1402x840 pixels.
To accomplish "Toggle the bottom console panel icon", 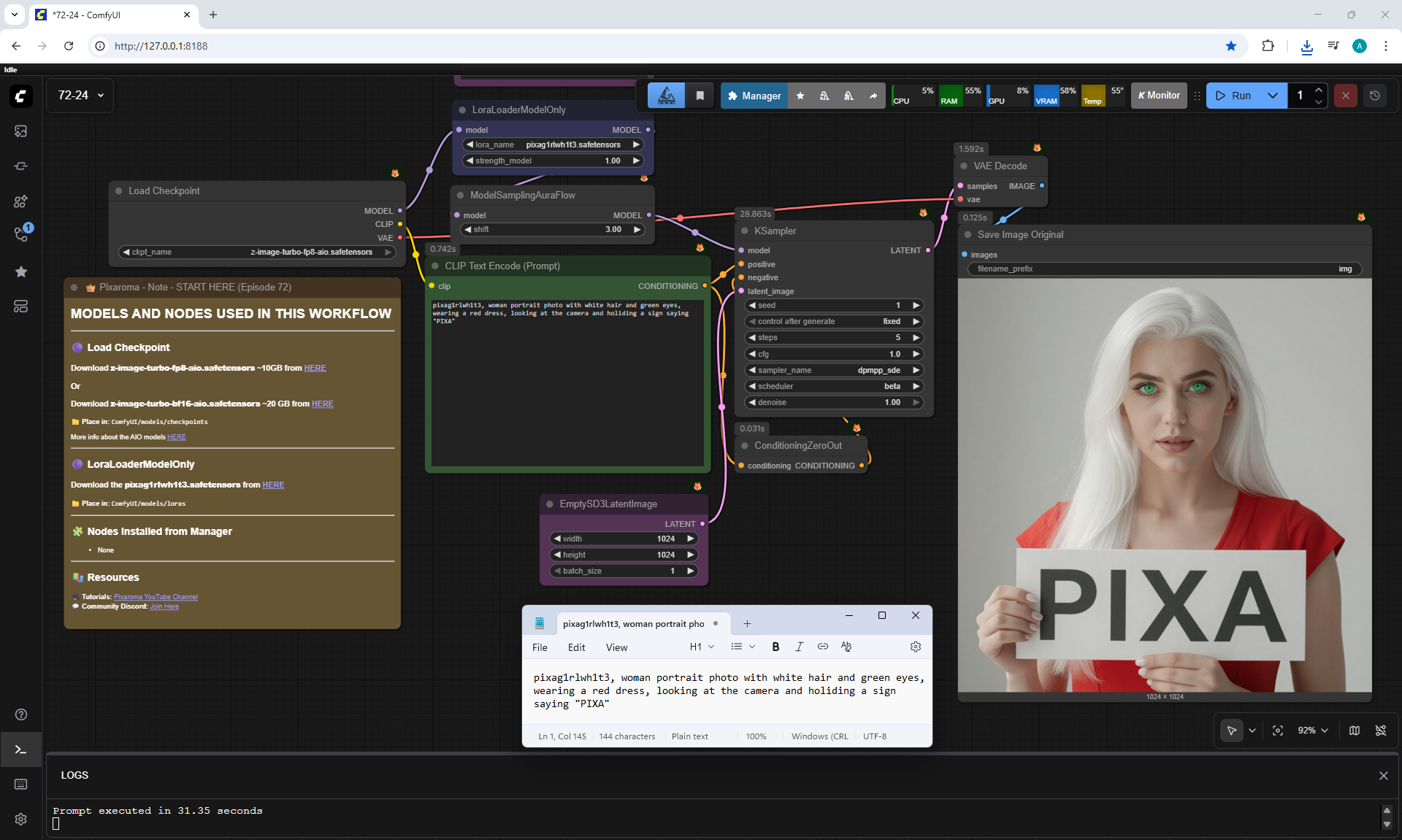I will tap(20, 750).
